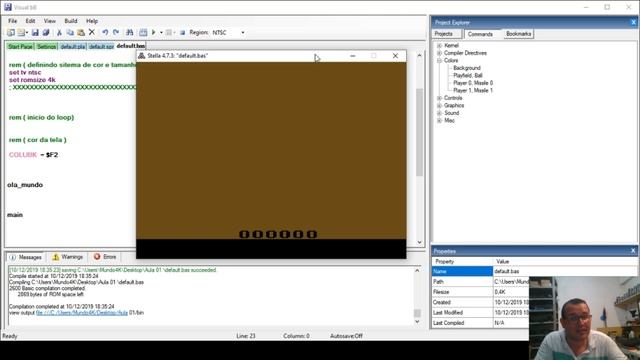Click the Copy toolbar icon
Viewport: 640px width, 360px height.
point(70,32)
